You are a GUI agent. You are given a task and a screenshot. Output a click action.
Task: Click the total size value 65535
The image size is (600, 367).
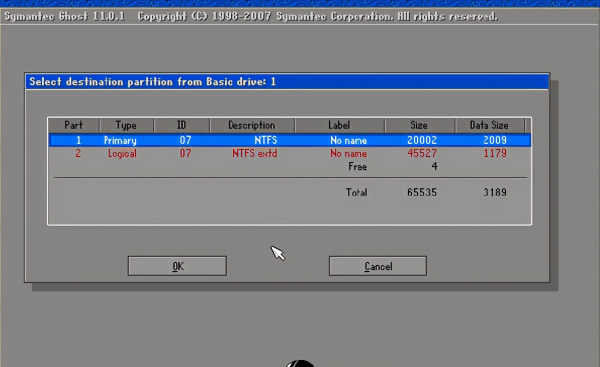pos(422,192)
